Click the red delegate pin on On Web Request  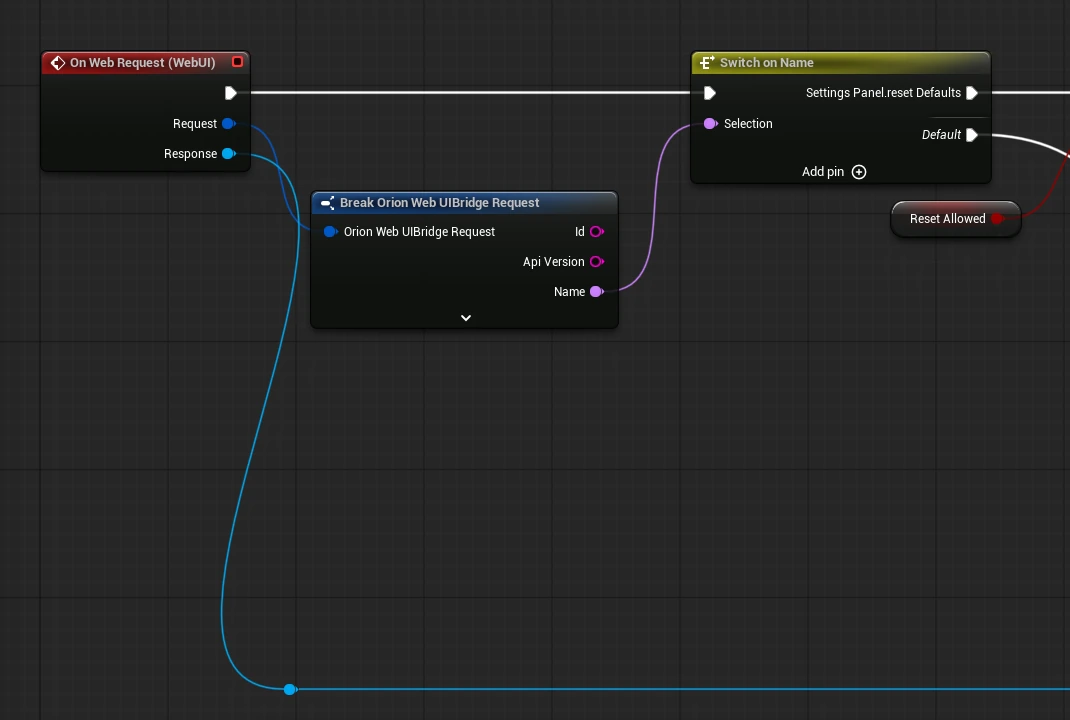[237, 62]
